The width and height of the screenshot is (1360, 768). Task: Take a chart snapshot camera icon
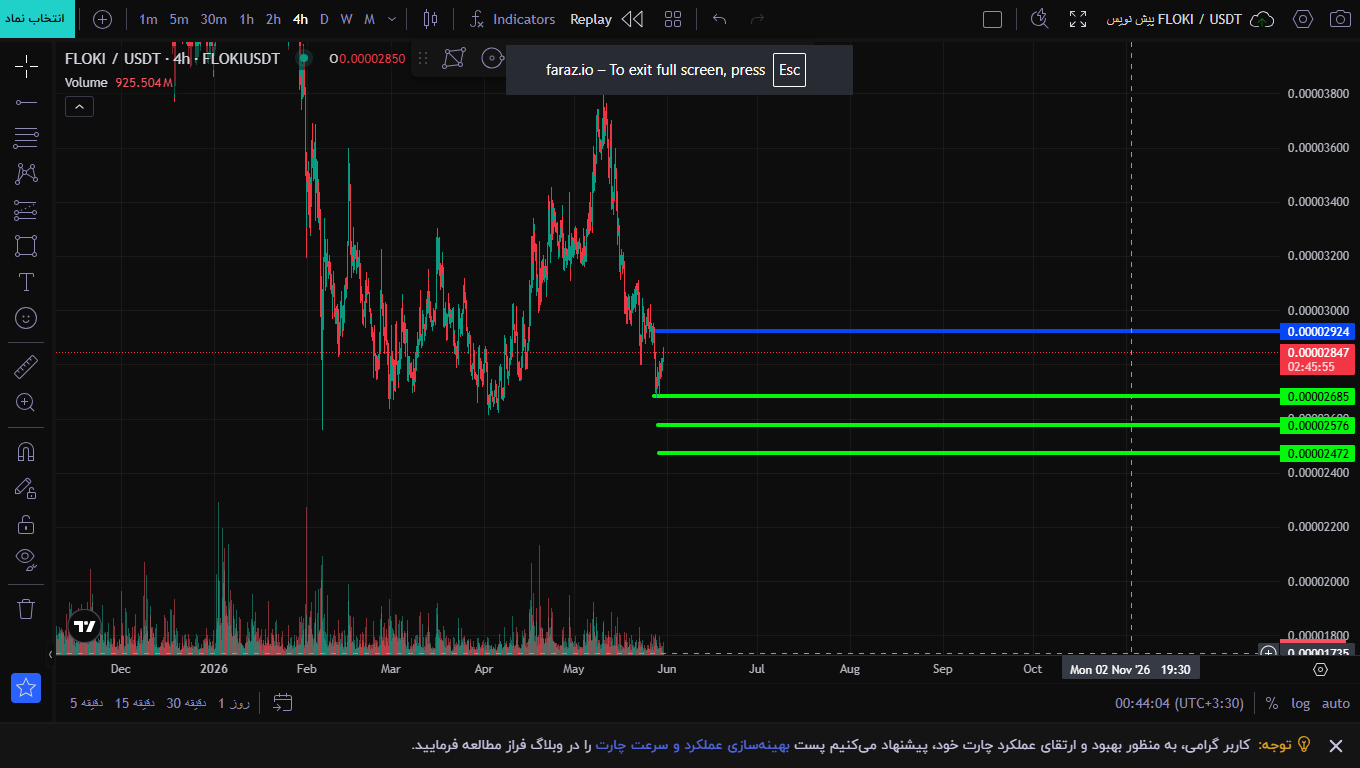(x=1340, y=19)
